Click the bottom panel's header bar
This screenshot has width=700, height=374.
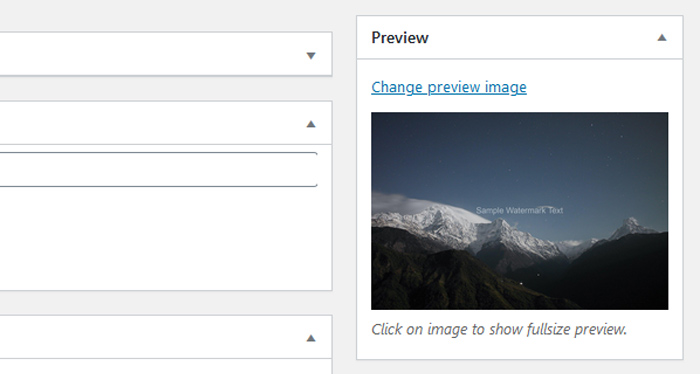(166, 337)
